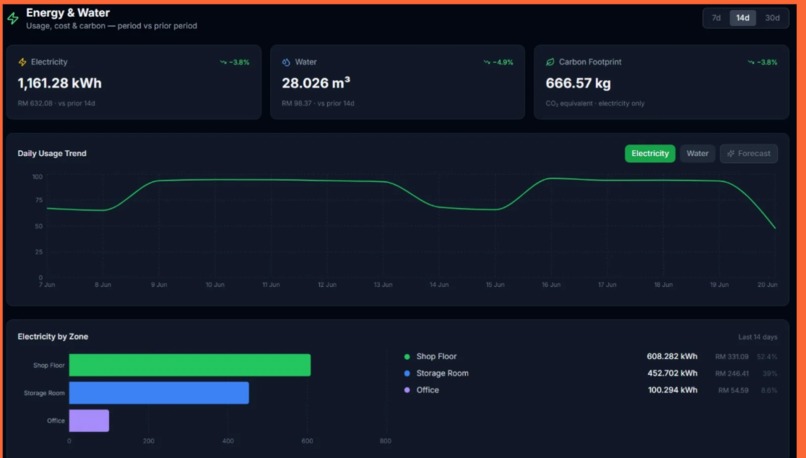The image size is (806, 458).
Task: Click the Daily Usage Trend heading
Action: tap(52, 154)
